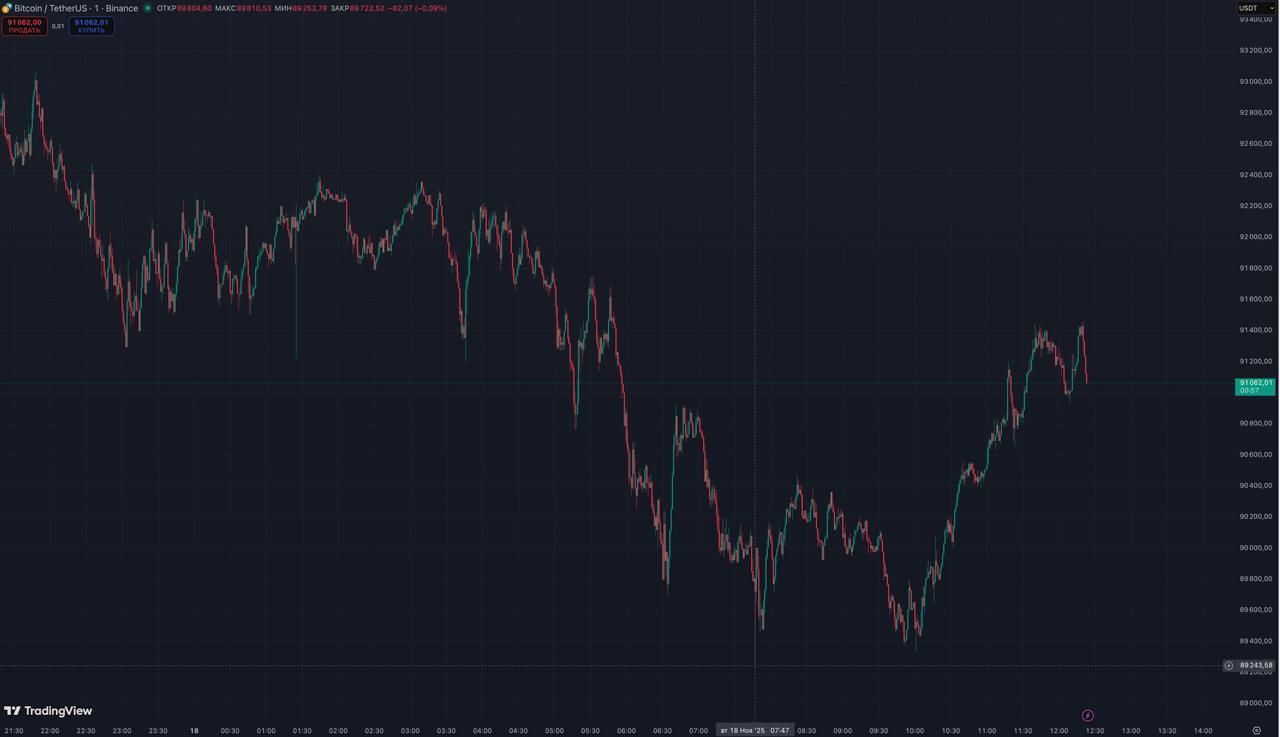Click the ОТКР open price value

[194, 8]
